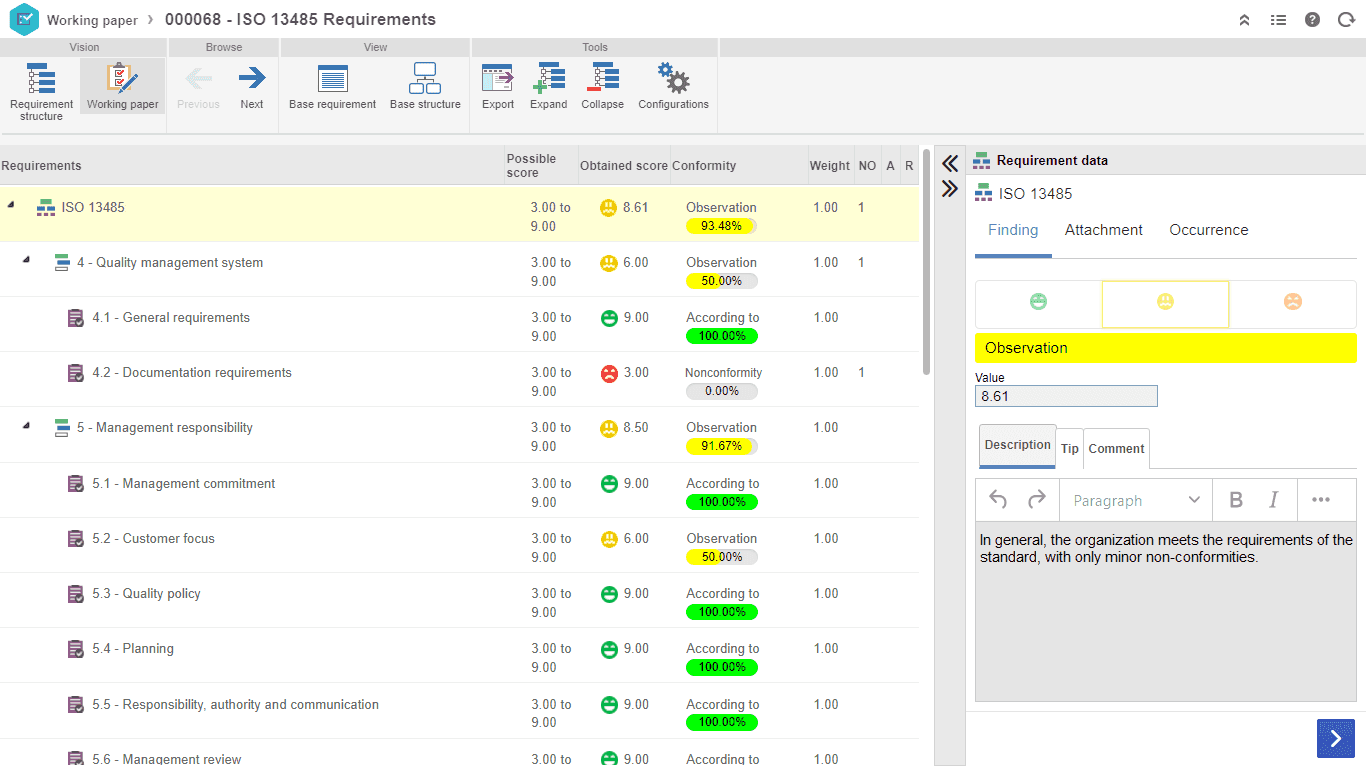The width and height of the screenshot is (1366, 768).
Task: Select the 4.2 - Documentation requirements row
Action: (459, 379)
